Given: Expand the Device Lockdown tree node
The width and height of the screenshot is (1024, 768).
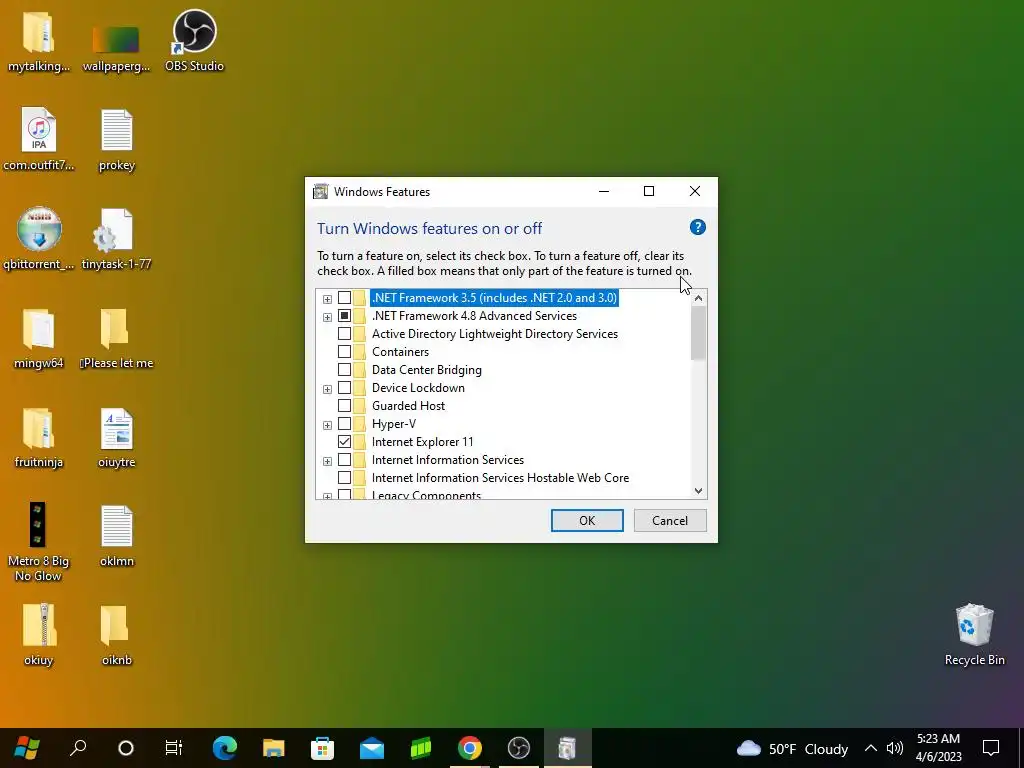Looking at the screenshot, I should pos(327,389).
